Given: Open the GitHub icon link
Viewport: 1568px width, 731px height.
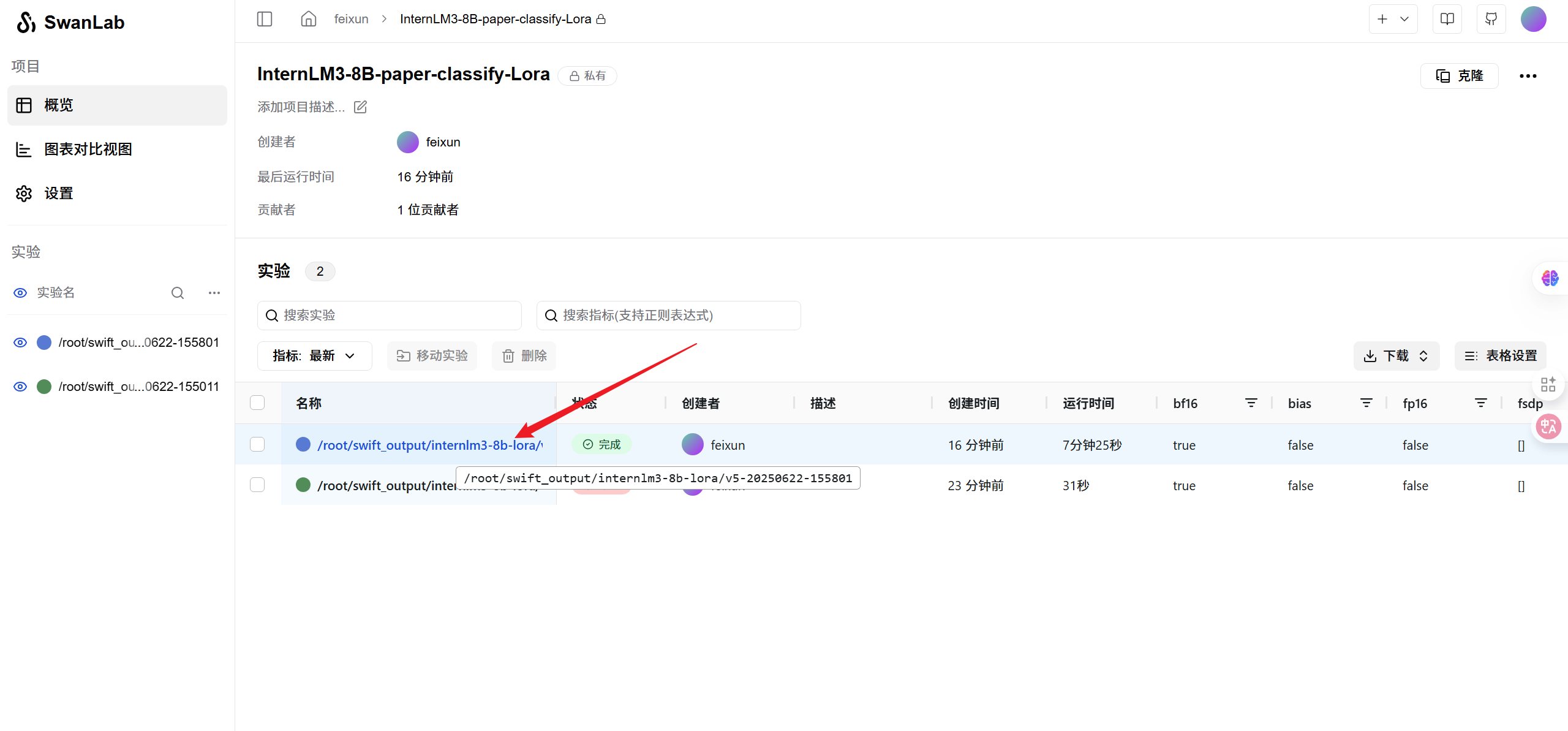Looking at the screenshot, I should [1491, 19].
